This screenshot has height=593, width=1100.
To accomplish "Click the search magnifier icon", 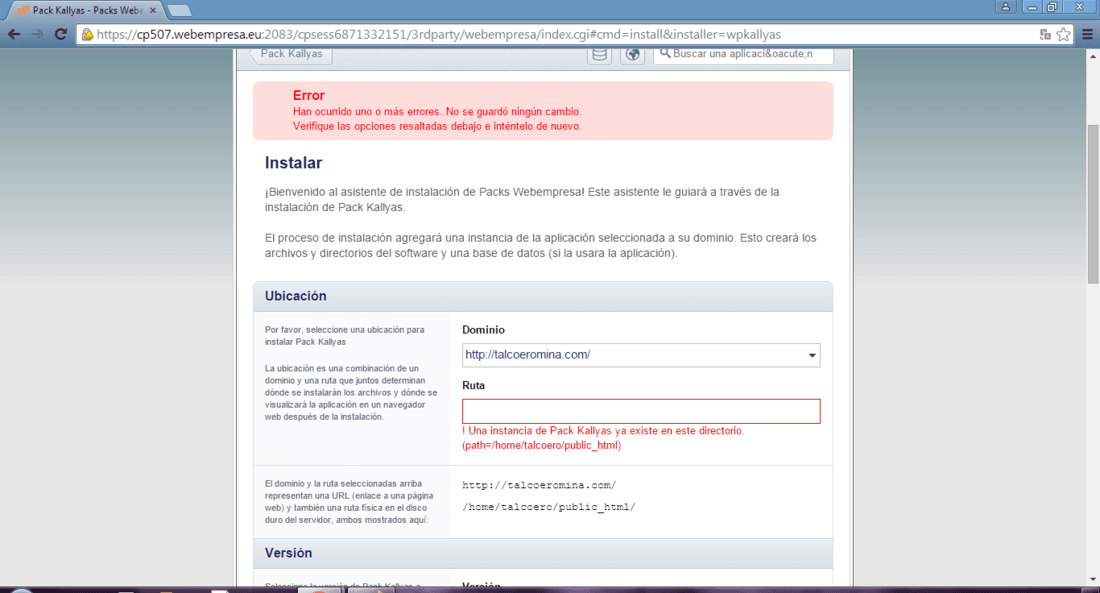I will [665, 53].
